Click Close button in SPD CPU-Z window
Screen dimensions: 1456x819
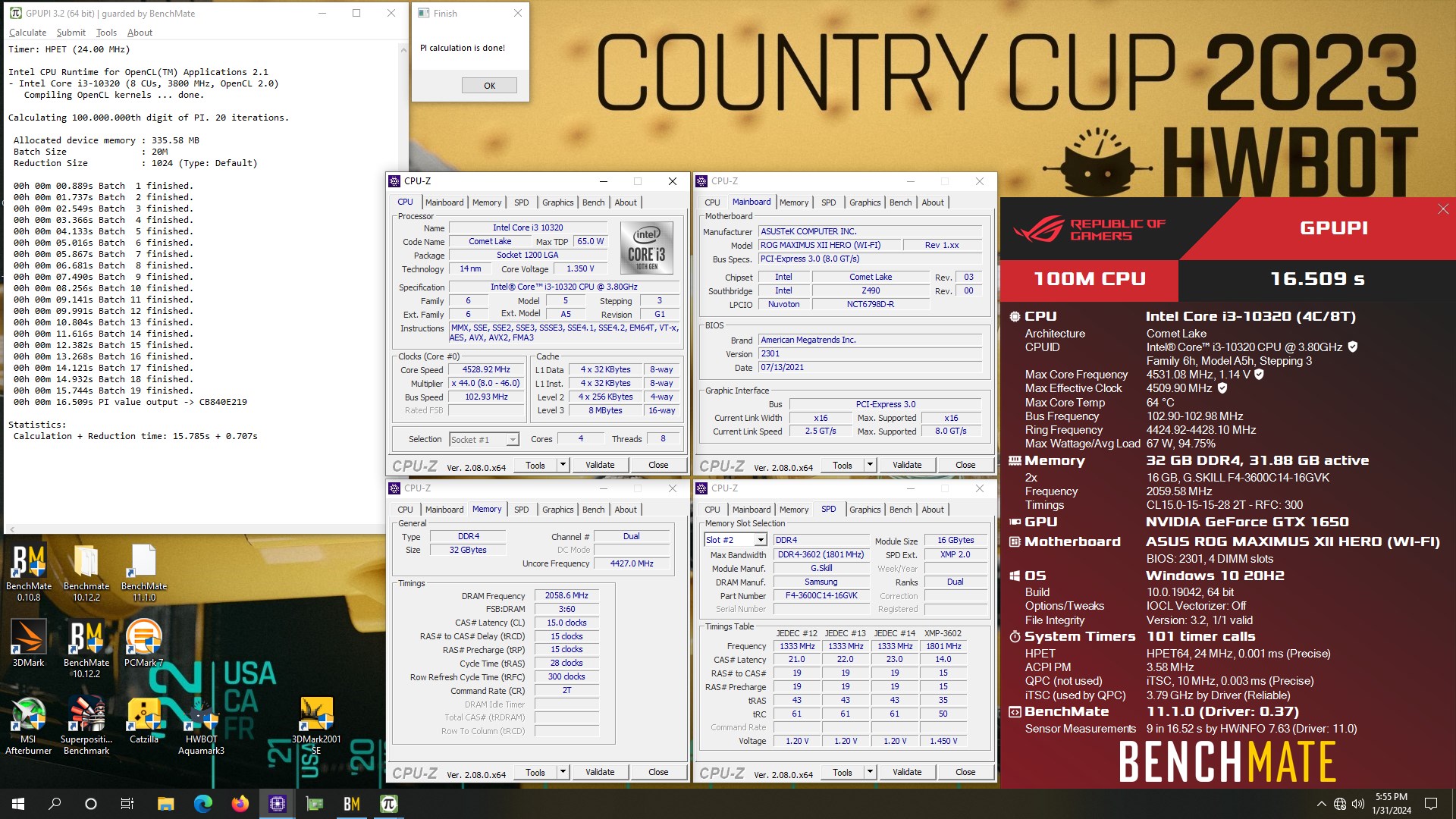pyautogui.click(x=965, y=772)
